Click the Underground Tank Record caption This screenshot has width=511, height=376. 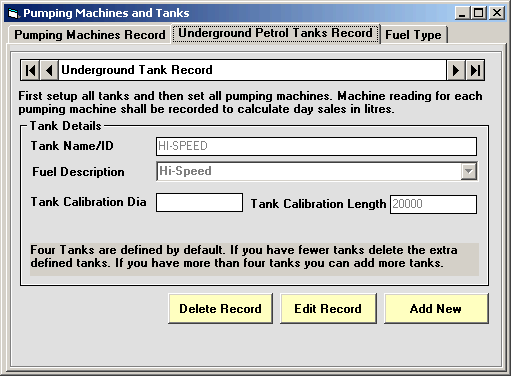click(137, 70)
